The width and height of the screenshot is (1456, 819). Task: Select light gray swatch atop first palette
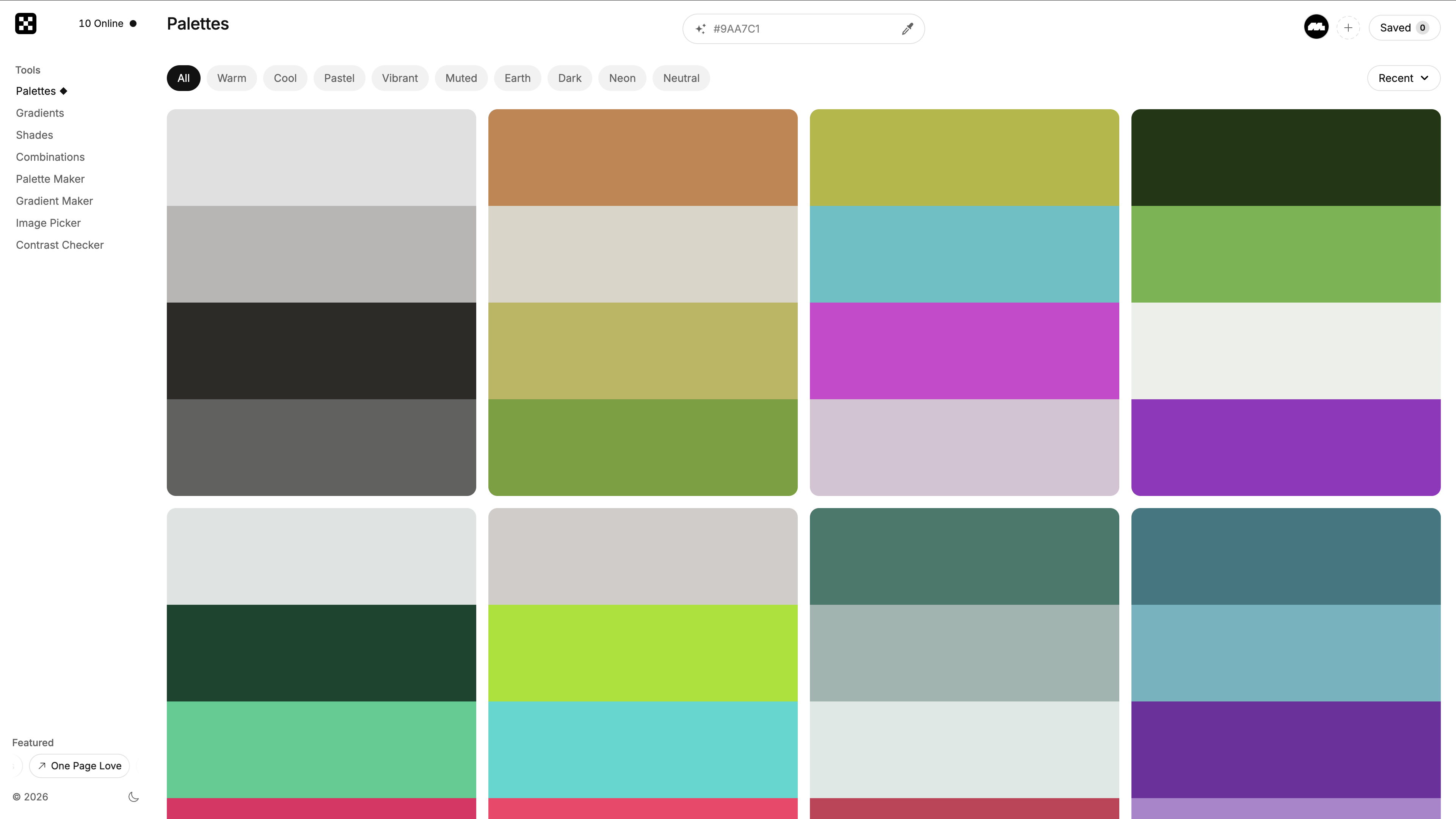321,158
